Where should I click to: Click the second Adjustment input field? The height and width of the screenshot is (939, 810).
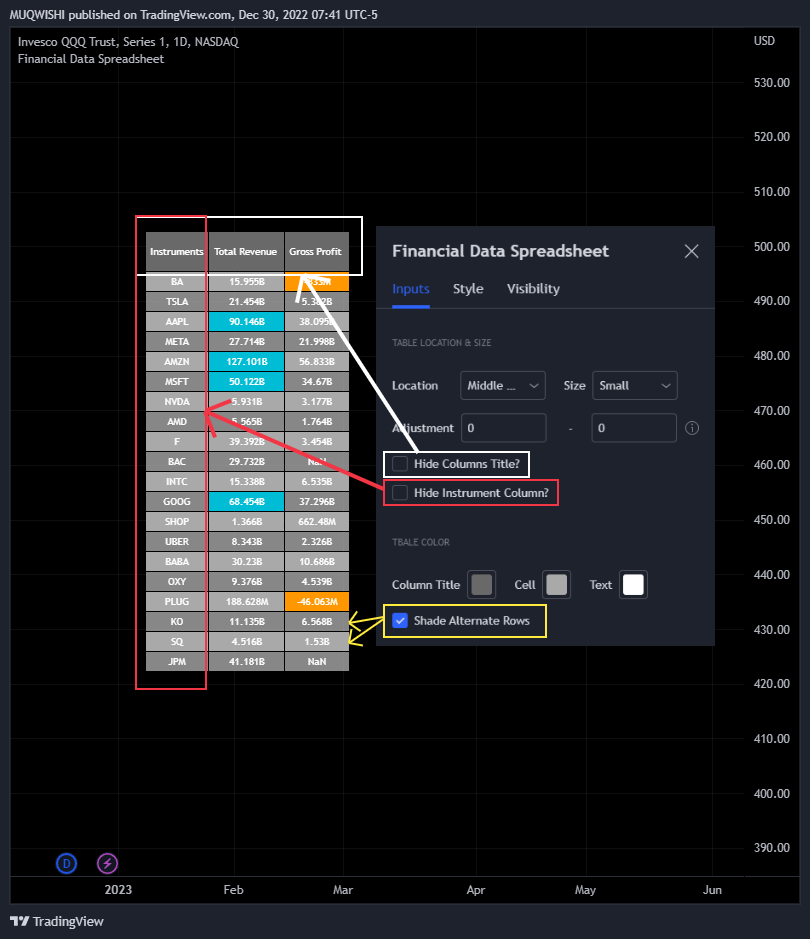coord(634,428)
